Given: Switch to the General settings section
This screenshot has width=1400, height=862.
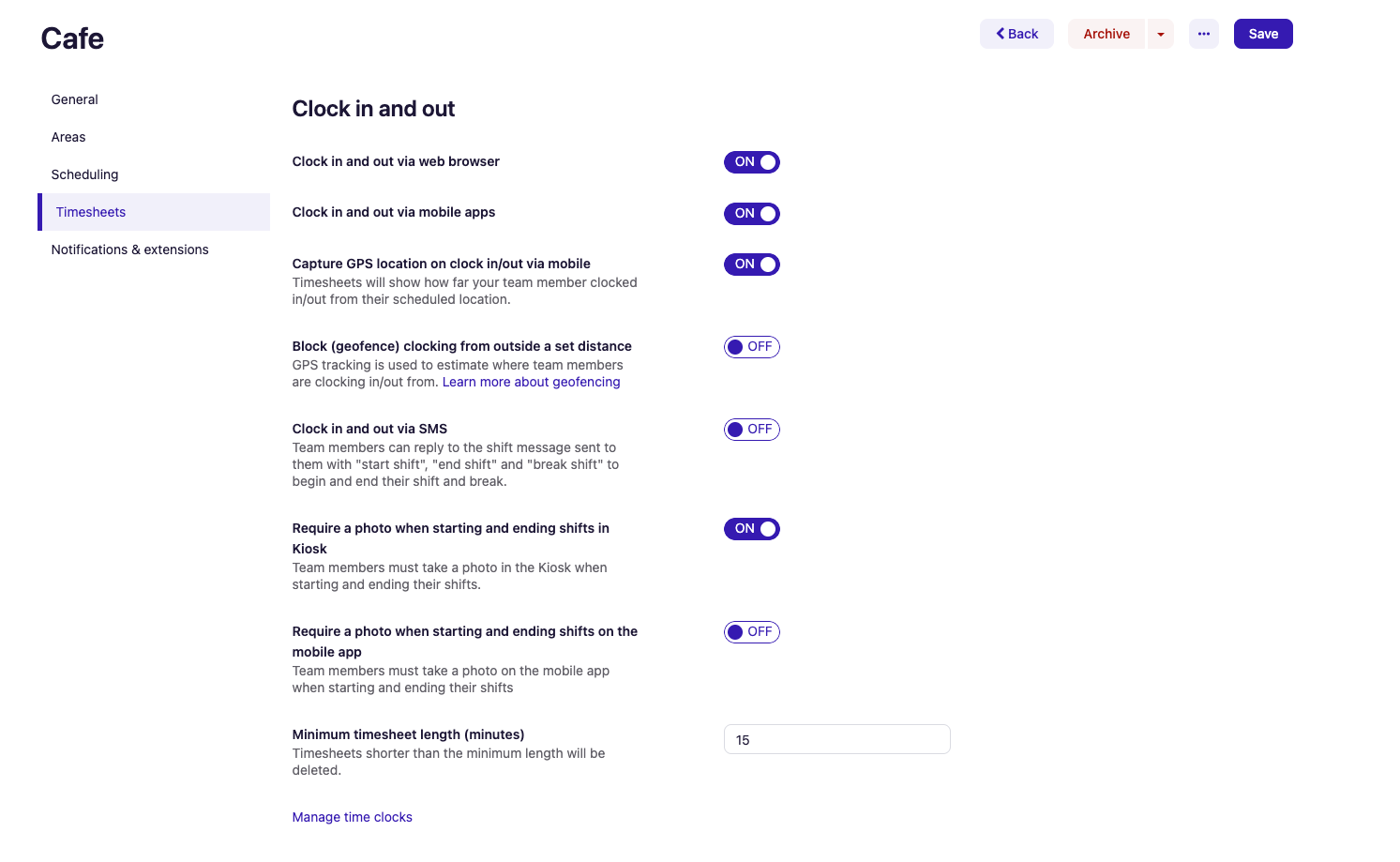Looking at the screenshot, I should coord(74,99).
